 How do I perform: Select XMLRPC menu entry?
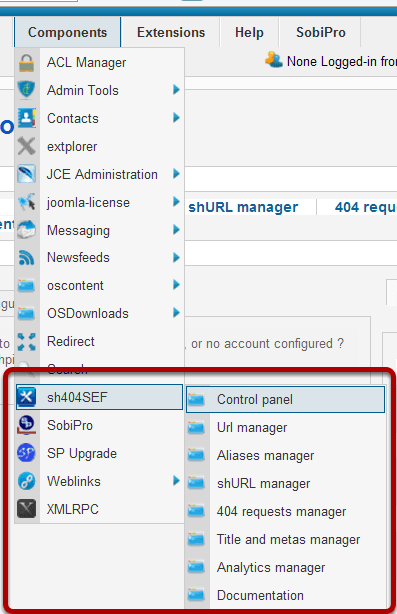pos(99,509)
